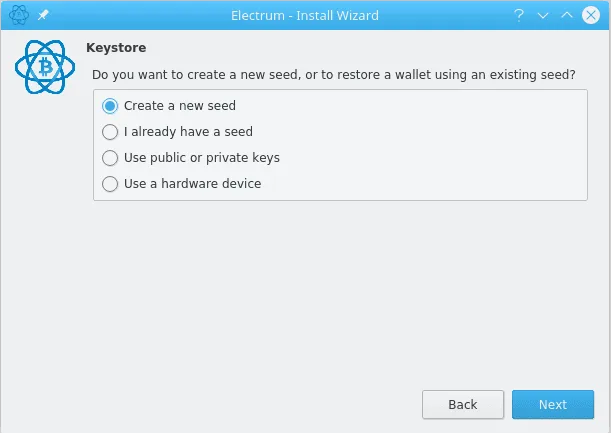Screen dimensions: 611x433
Task: Click the large Electrum Bitcoin logo
Action: [45, 67]
